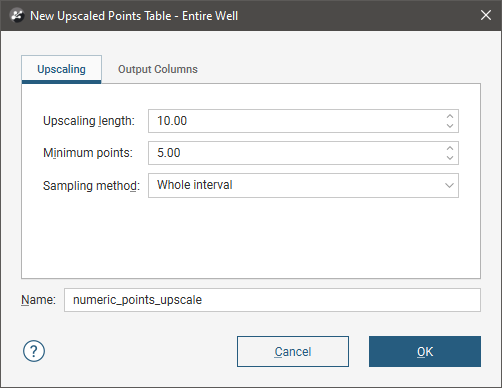The width and height of the screenshot is (502, 388).
Task: Increase Minimum points with up arrow
Action: click(x=450, y=148)
